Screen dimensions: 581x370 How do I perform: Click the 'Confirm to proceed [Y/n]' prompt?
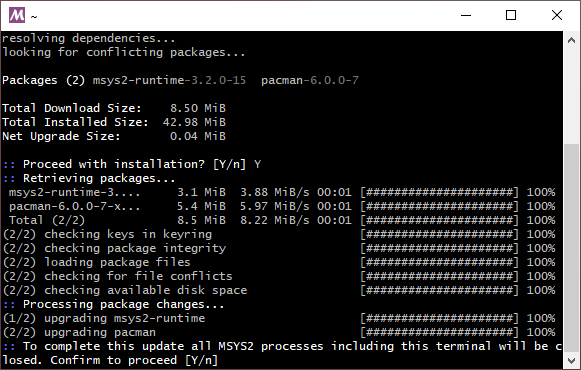coord(134,360)
